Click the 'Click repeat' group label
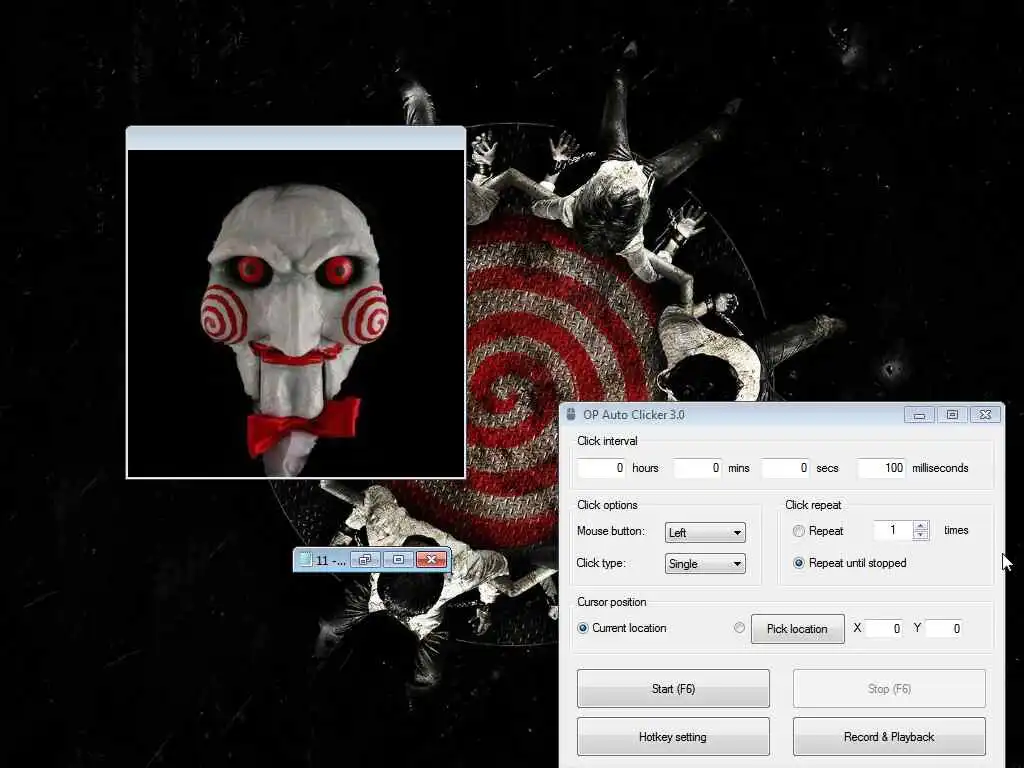The height and width of the screenshot is (768, 1024). (813, 505)
